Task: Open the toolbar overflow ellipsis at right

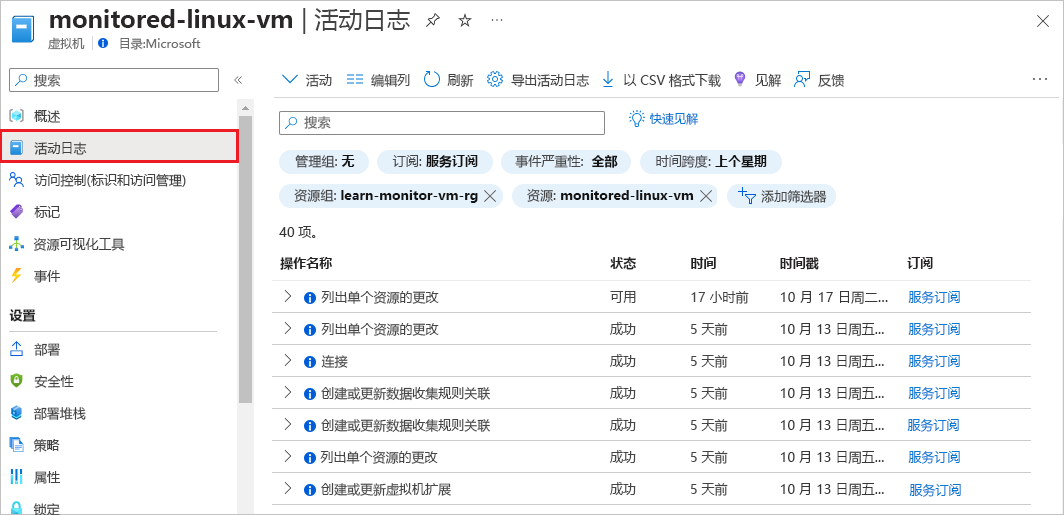Action: pos(1040,79)
